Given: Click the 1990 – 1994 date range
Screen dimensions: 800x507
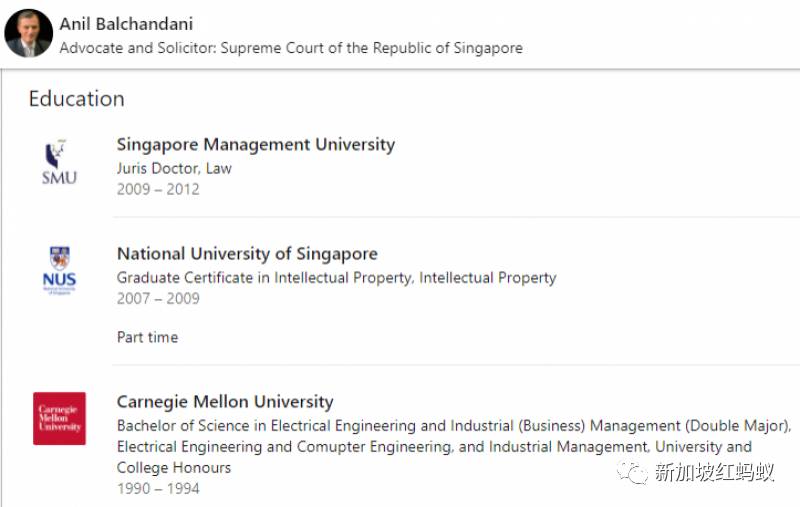Looking at the screenshot, I should [158, 489].
